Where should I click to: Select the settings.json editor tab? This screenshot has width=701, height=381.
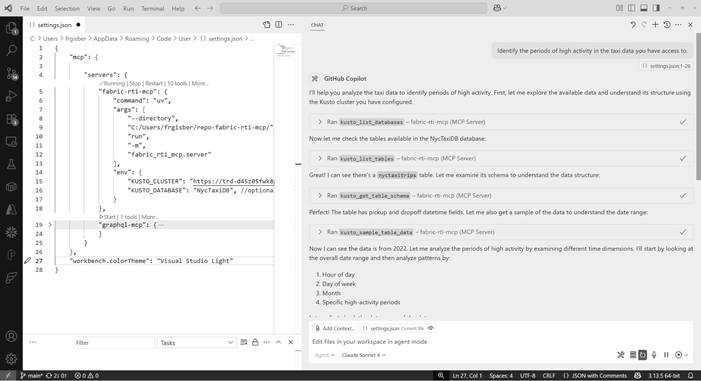click(55, 25)
